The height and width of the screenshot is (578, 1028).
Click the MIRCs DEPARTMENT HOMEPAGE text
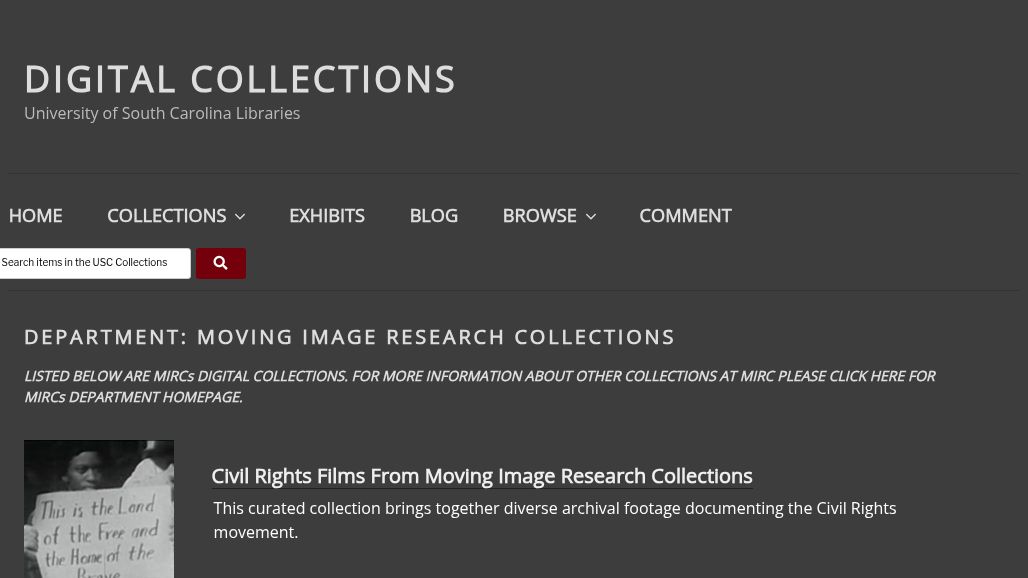[133, 397]
